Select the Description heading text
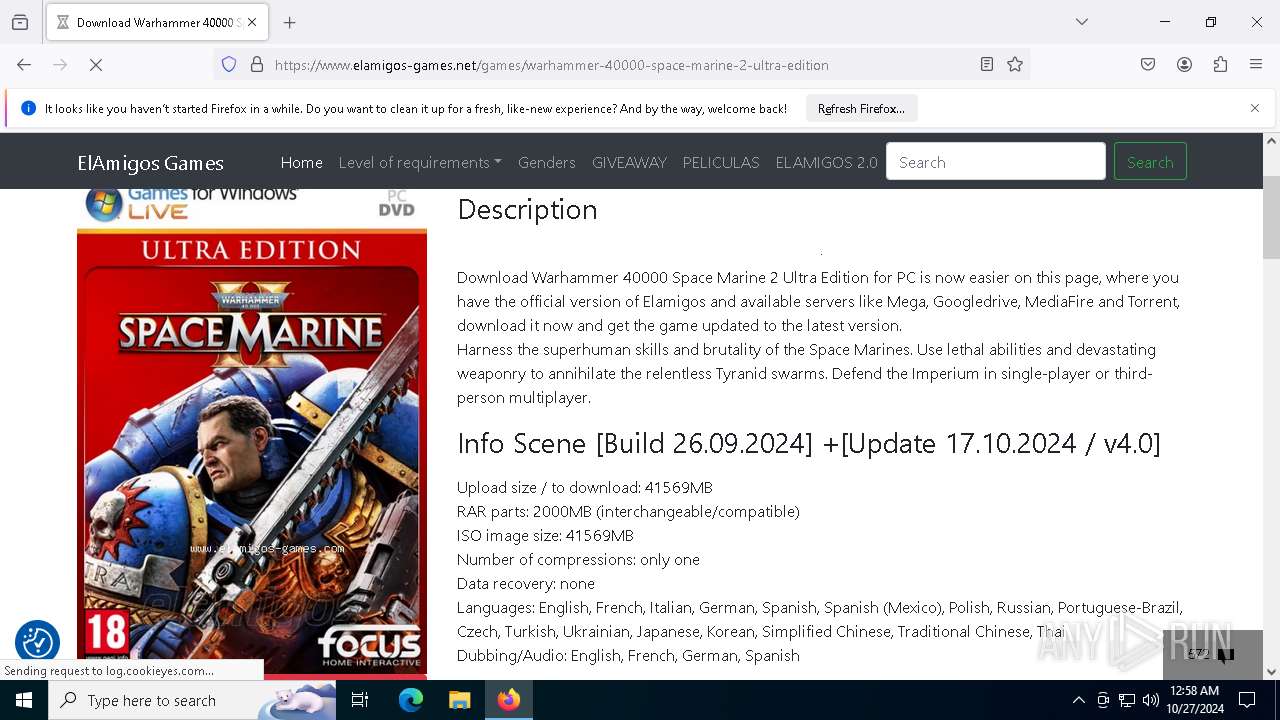 (527, 209)
